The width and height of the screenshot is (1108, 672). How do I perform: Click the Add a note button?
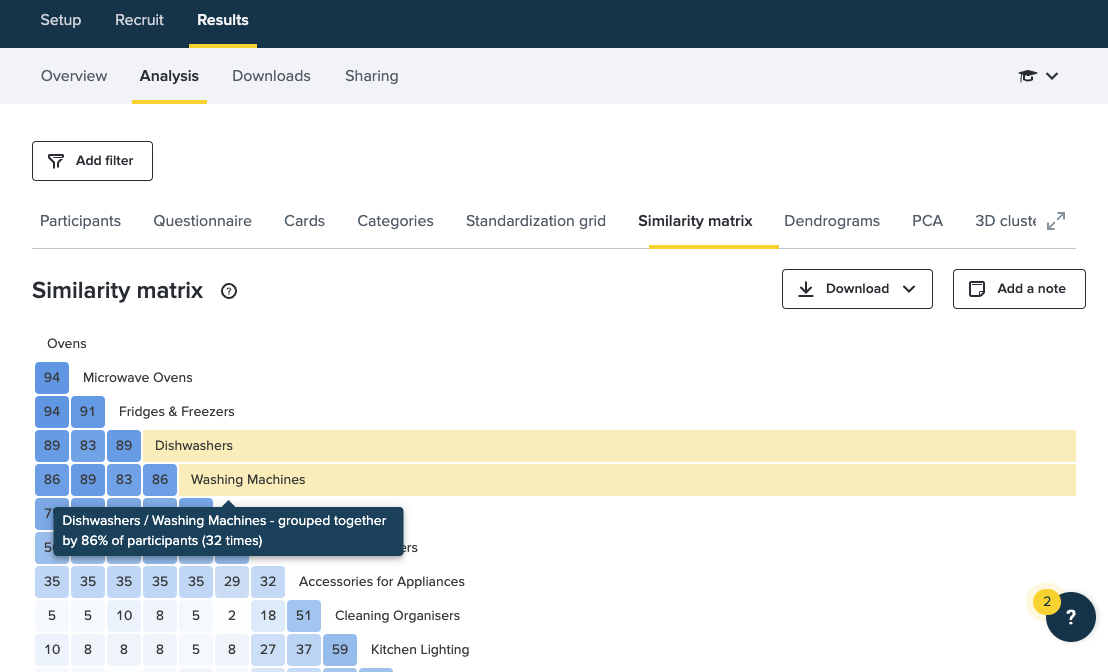point(1018,289)
